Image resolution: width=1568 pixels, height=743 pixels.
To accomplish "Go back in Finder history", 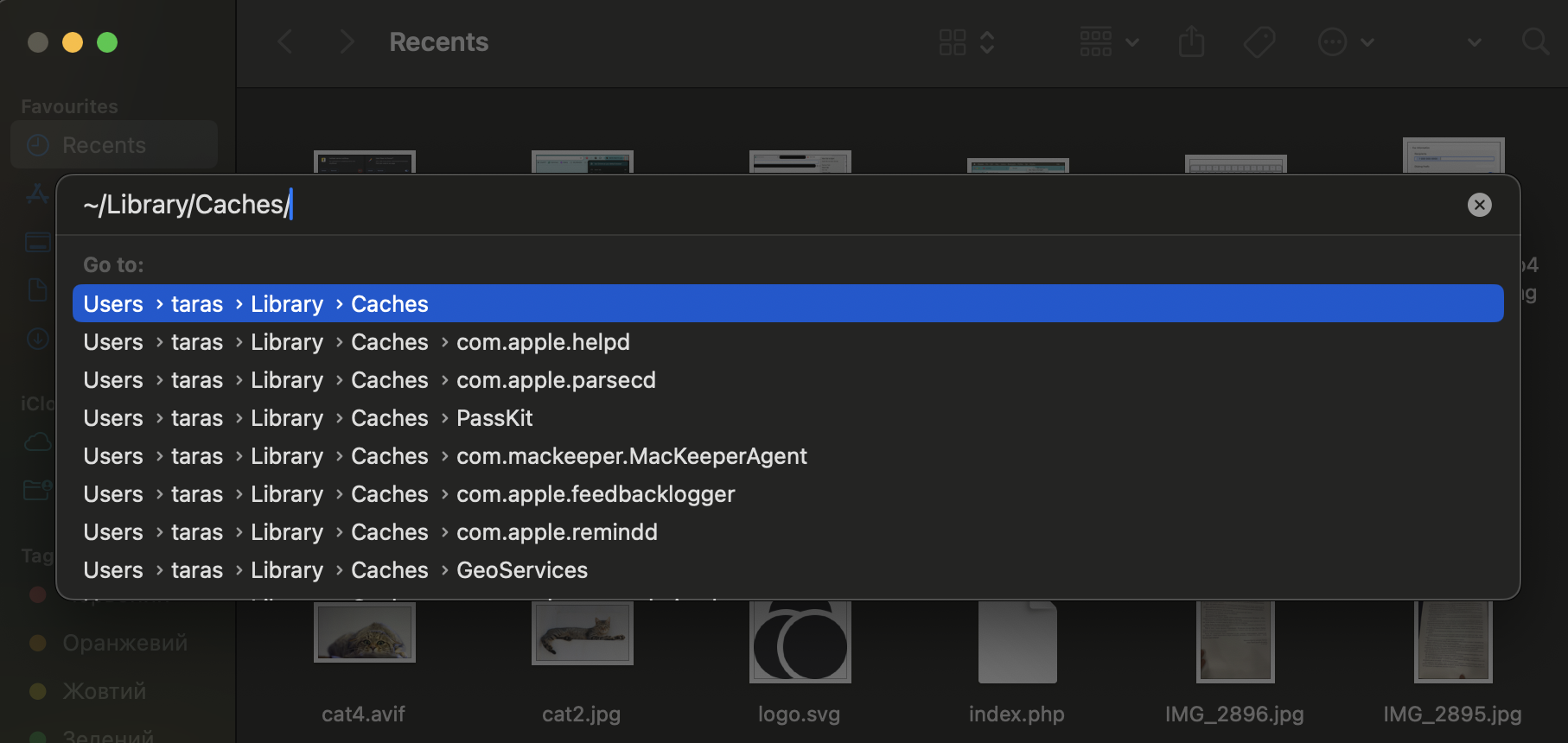I will pos(284,41).
